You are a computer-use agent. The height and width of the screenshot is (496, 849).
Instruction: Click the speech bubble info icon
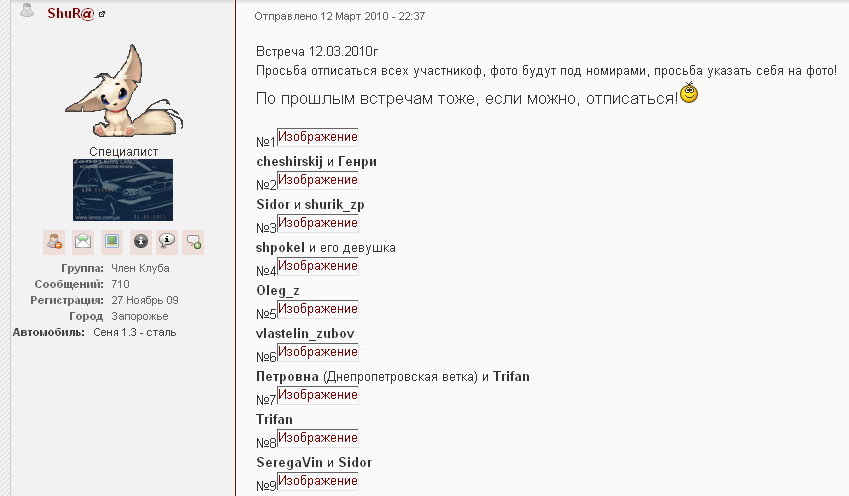167,242
